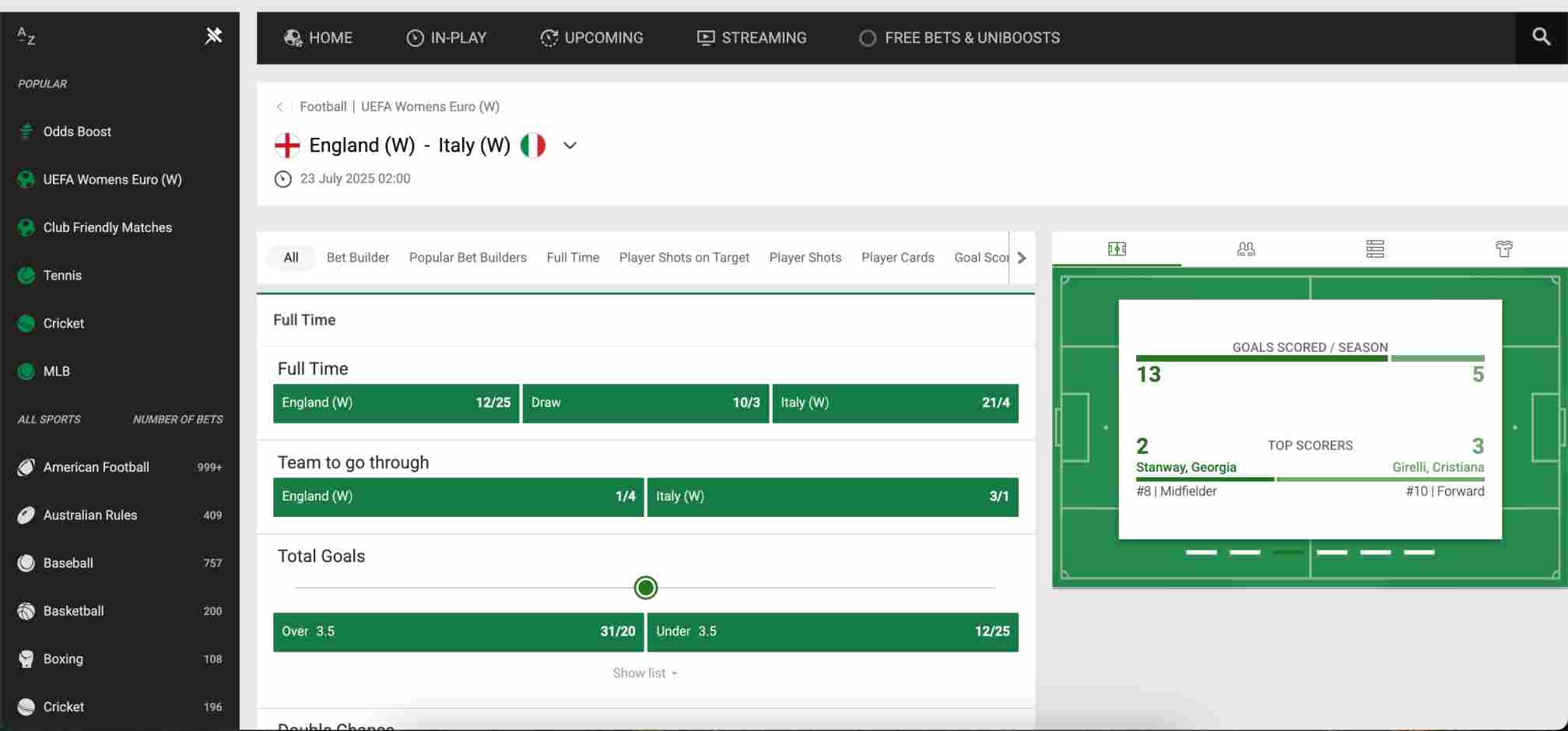Open the lineups shirt tab icon

click(x=1504, y=249)
